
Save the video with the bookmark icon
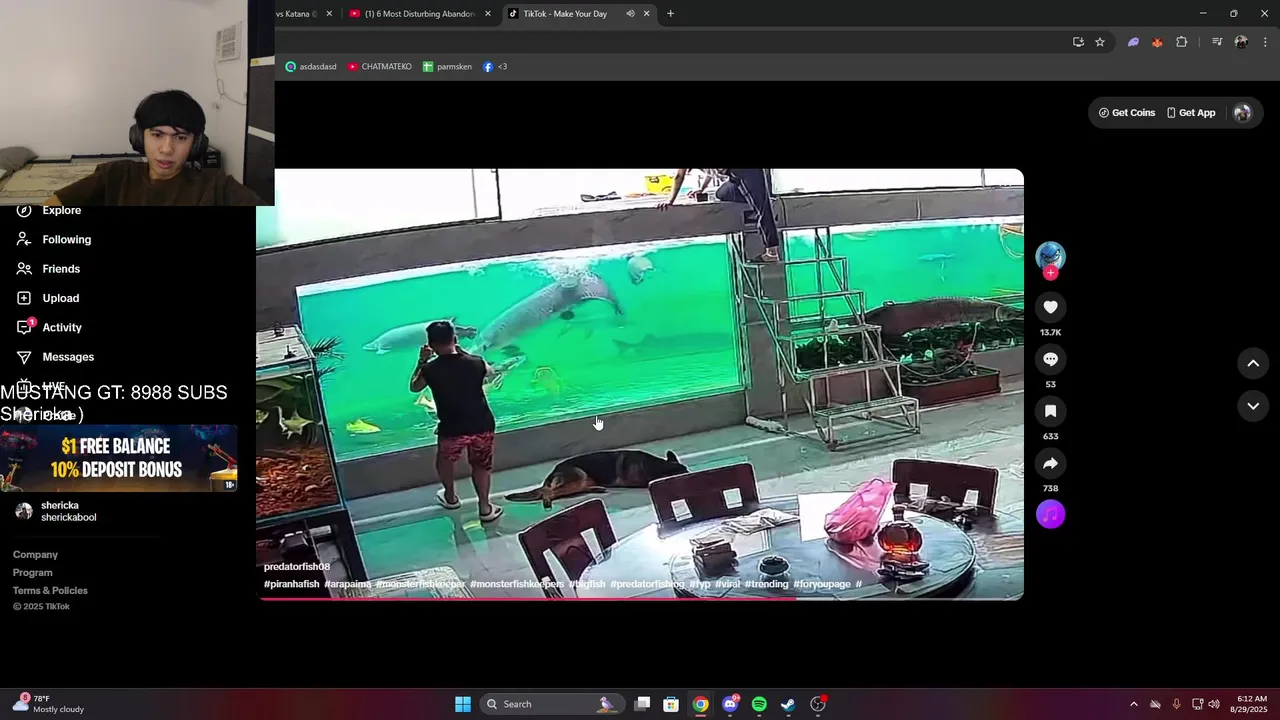[1050, 411]
